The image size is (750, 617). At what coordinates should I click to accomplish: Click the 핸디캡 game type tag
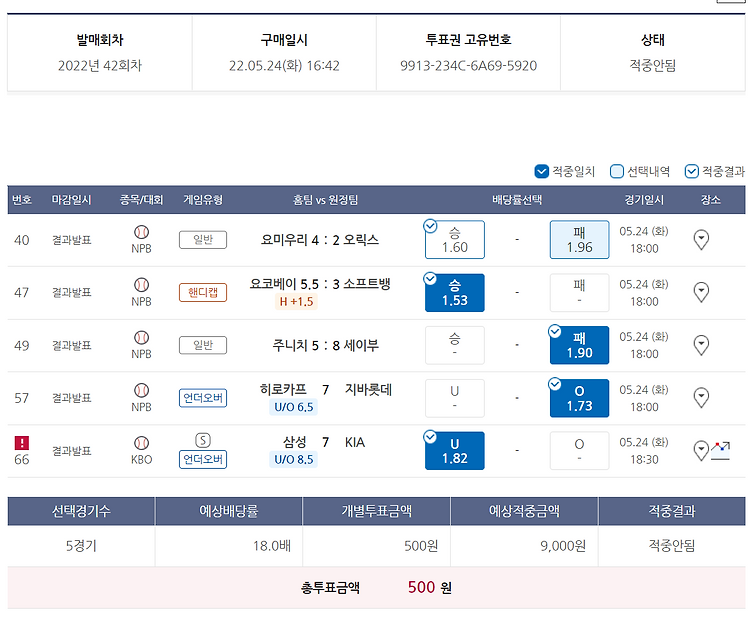[x=203, y=292]
